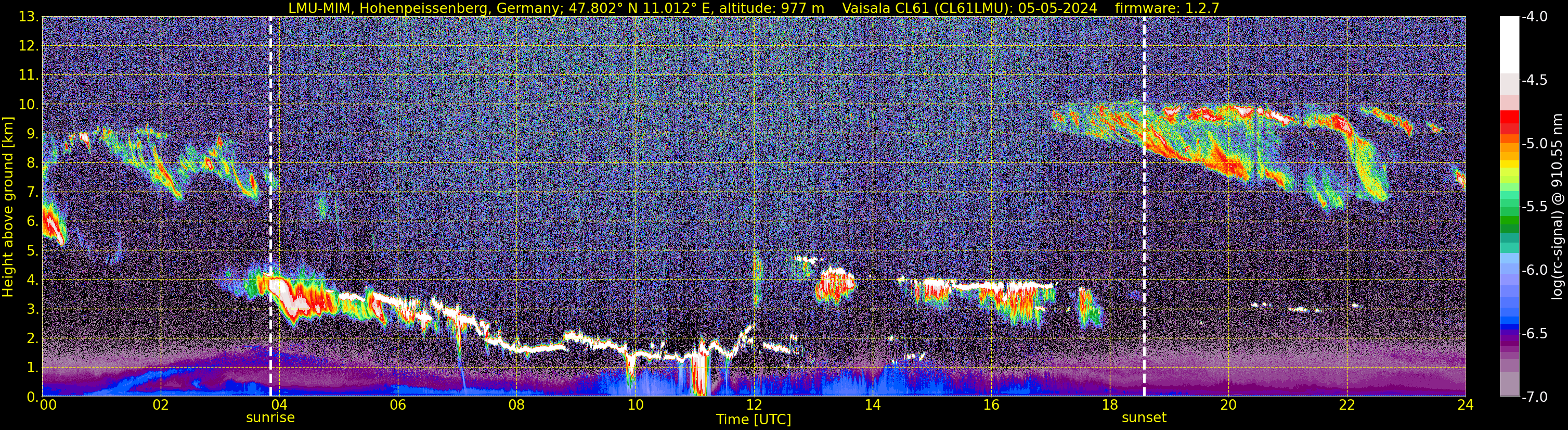Screen dimensions: 1568x430
Task: Click the "06" tick label on the time axis
Action: coord(397,405)
